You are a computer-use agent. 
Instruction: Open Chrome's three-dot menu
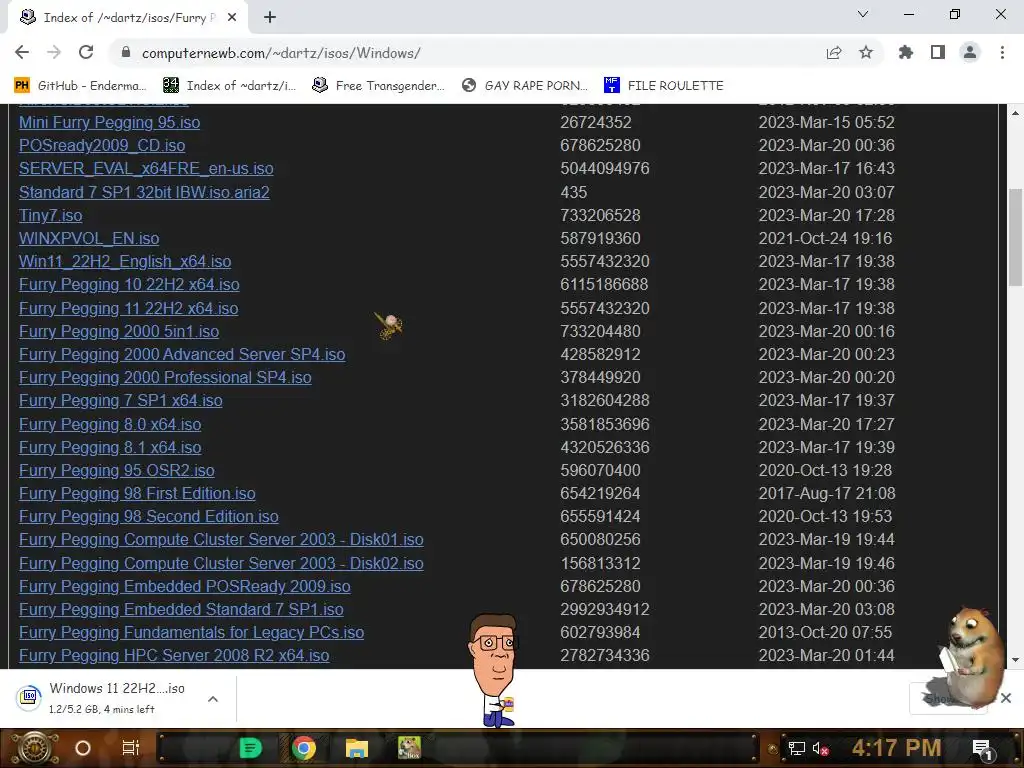[1002, 52]
